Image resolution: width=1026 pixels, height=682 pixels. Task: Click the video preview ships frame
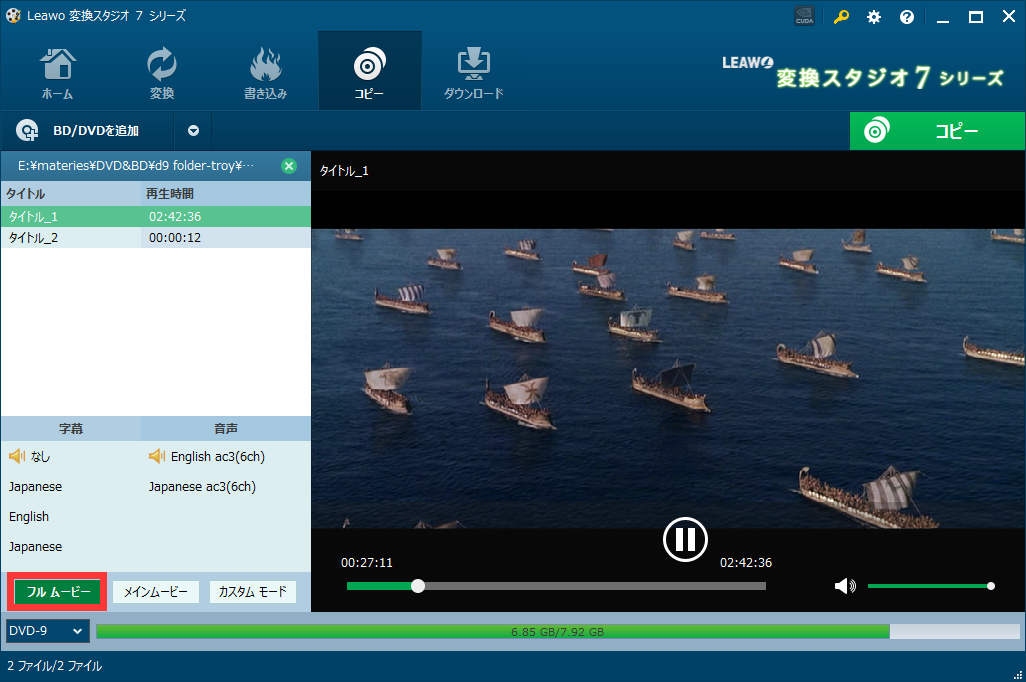tap(668, 378)
